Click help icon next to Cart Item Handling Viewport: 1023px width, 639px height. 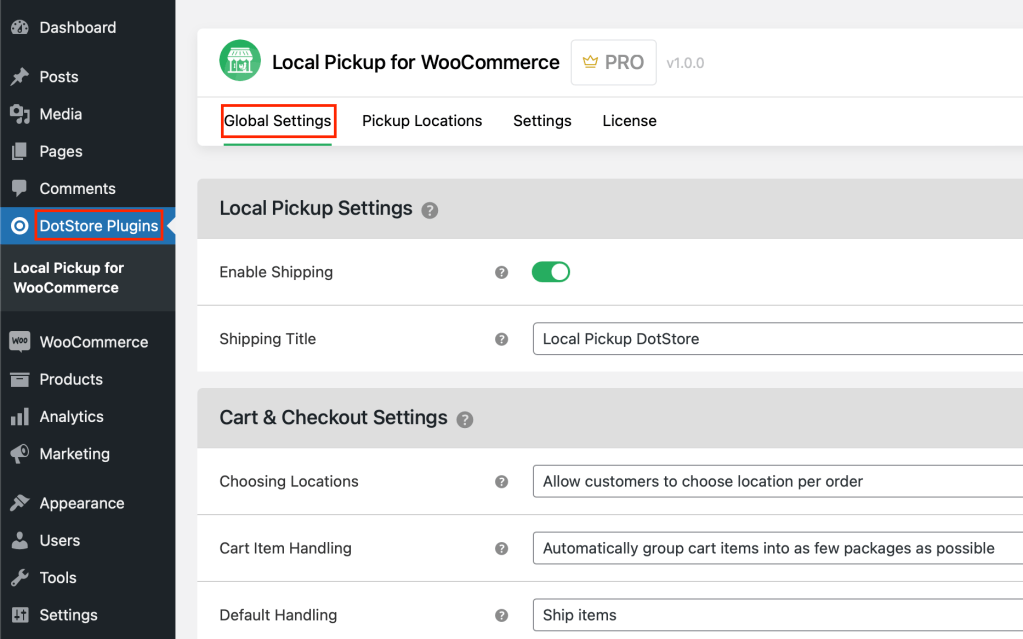click(501, 549)
